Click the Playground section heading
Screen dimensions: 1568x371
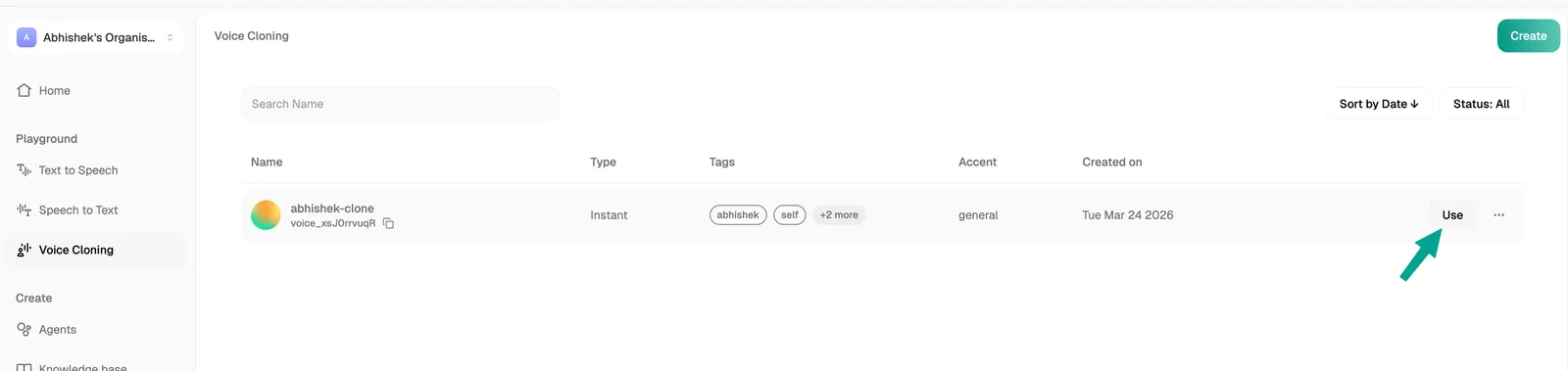pos(46,139)
